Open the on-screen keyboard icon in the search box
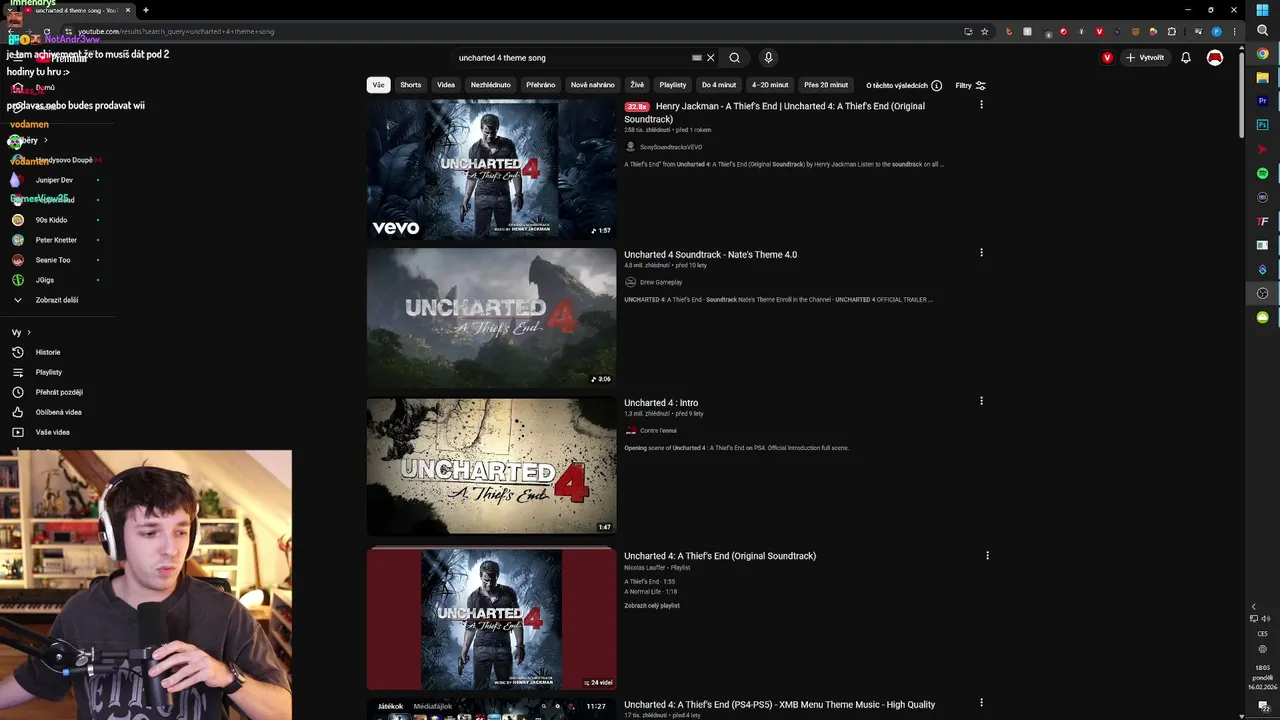The image size is (1280, 720). (697, 58)
